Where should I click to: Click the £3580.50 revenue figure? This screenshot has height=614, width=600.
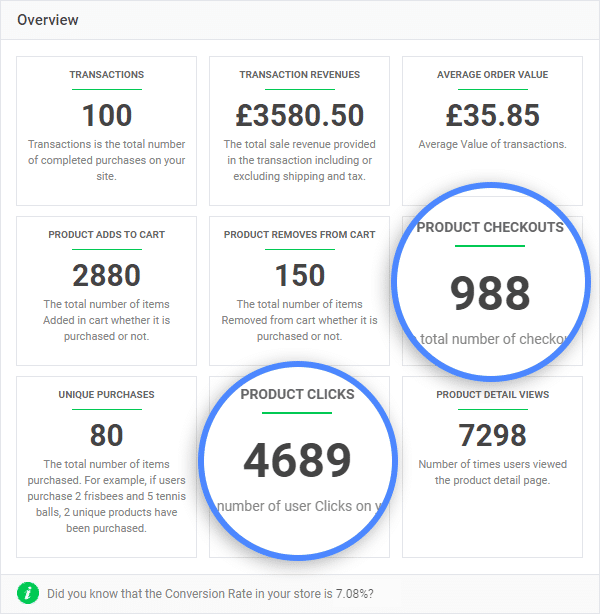pos(300,115)
